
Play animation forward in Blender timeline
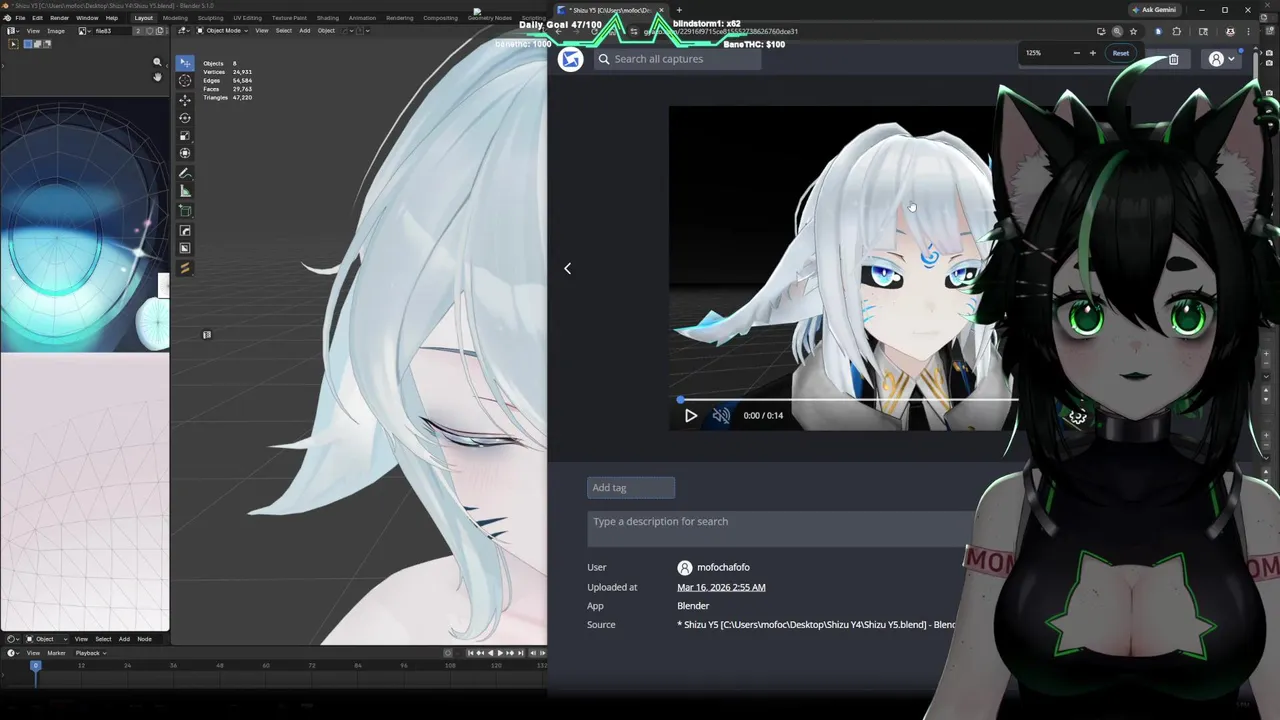(500, 653)
